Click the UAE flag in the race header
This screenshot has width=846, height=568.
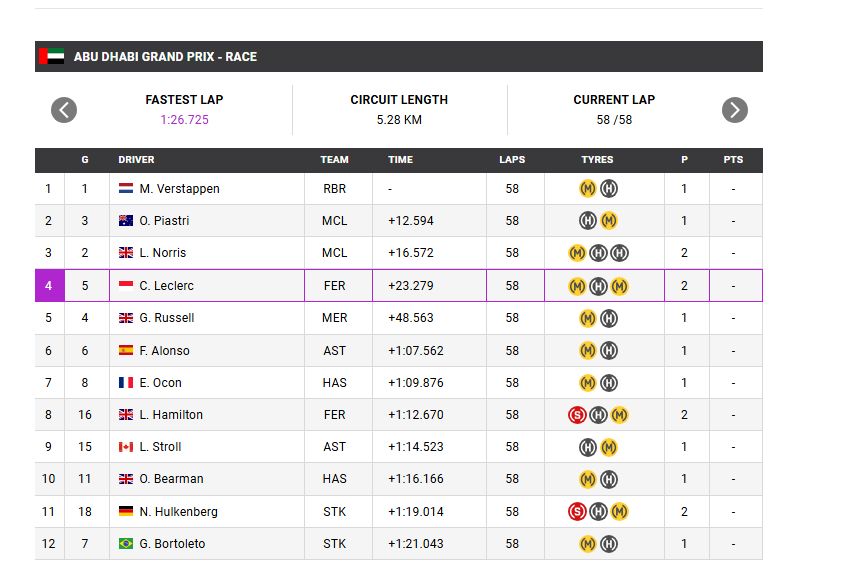click(x=51, y=57)
